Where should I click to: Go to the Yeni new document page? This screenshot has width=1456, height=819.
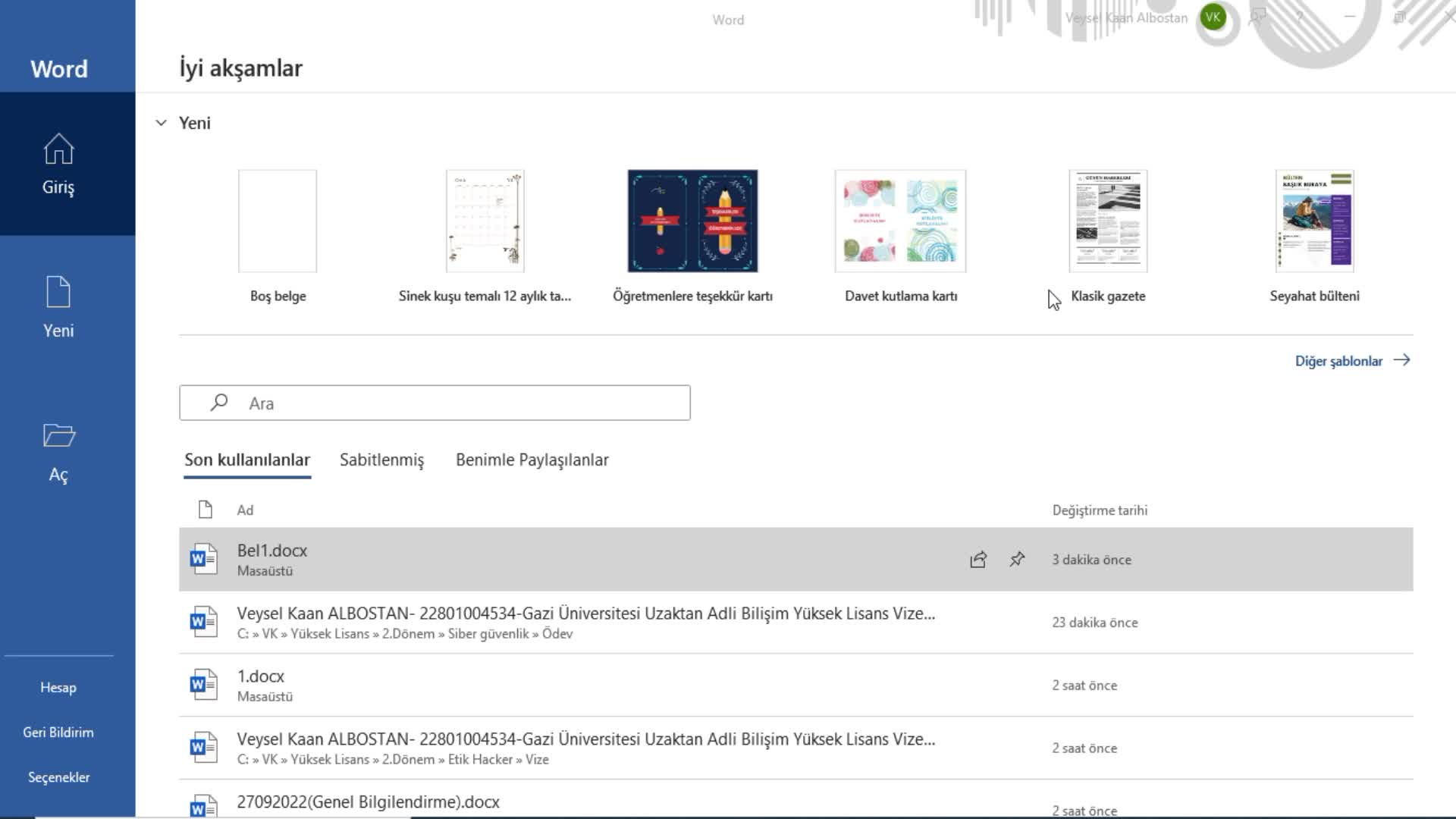[x=59, y=307]
